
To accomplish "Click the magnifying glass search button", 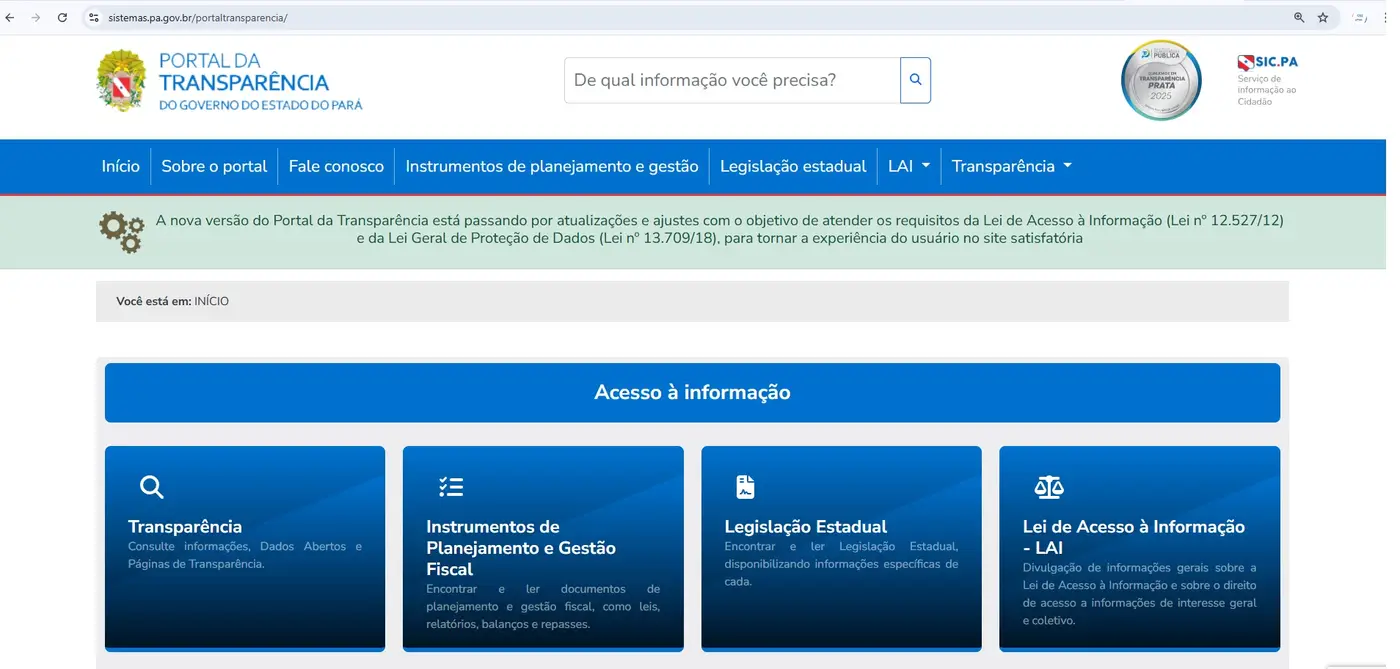I will (x=915, y=80).
